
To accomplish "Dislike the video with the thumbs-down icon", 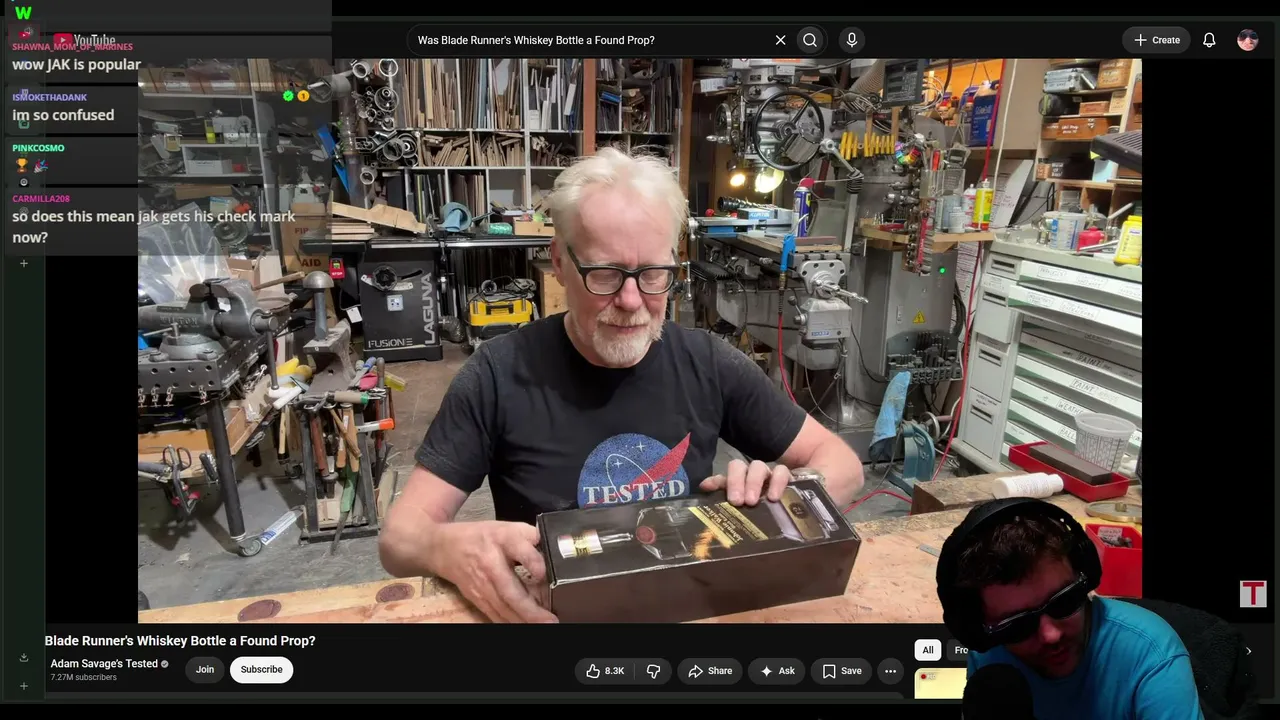I will click(653, 671).
